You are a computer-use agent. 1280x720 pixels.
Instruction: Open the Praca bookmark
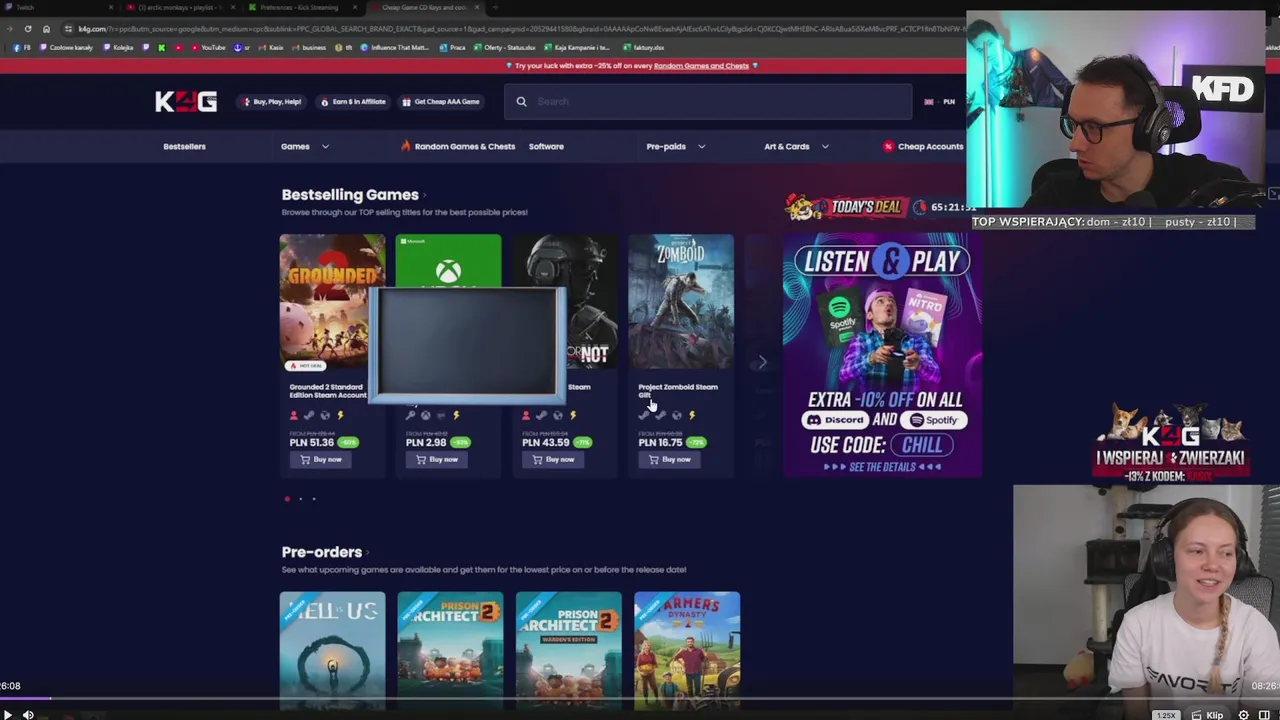point(452,47)
